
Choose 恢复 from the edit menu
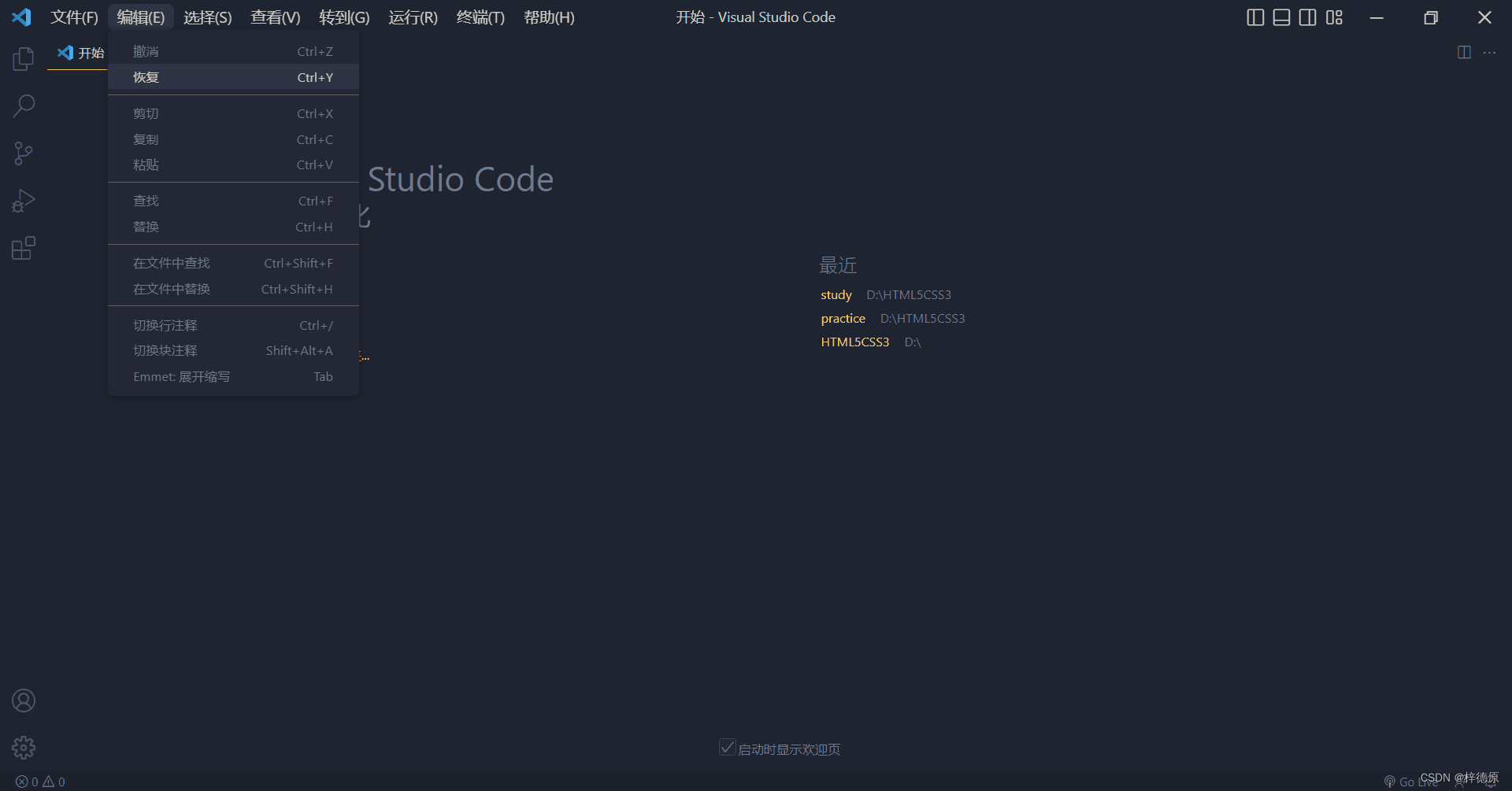click(233, 77)
